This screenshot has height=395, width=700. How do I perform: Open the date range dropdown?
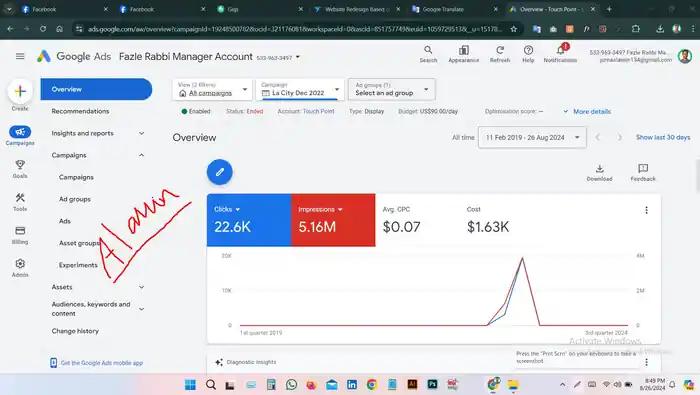(532, 137)
